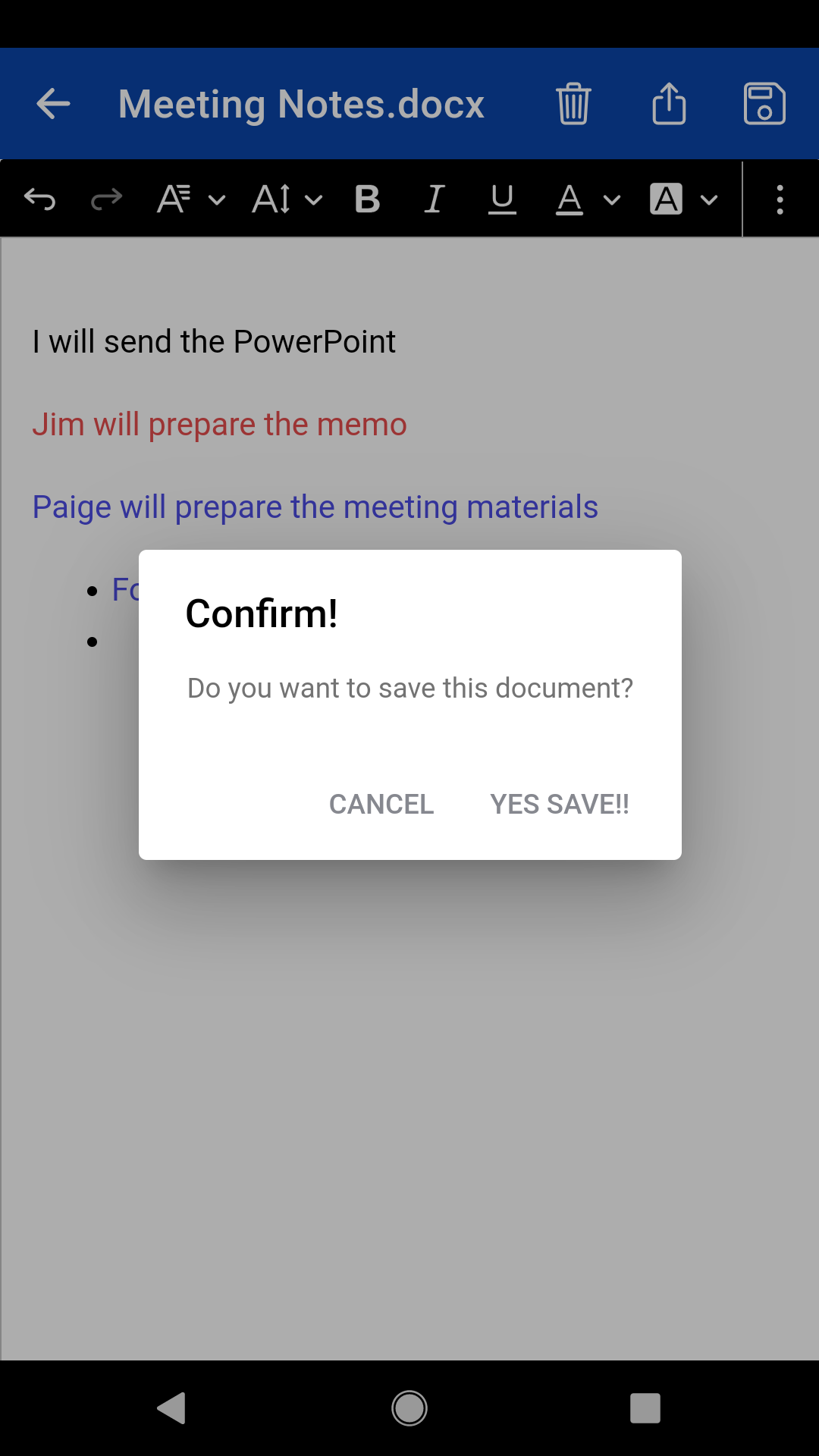Image resolution: width=819 pixels, height=1456 pixels.
Task: Expand the highlight color dropdown
Action: click(x=708, y=199)
